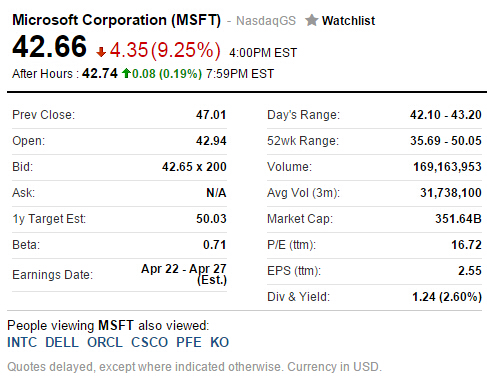Image resolution: width=487 pixels, height=384 pixels.
Task: Click the 52wk Range value
Action: pyautogui.click(x=446, y=141)
